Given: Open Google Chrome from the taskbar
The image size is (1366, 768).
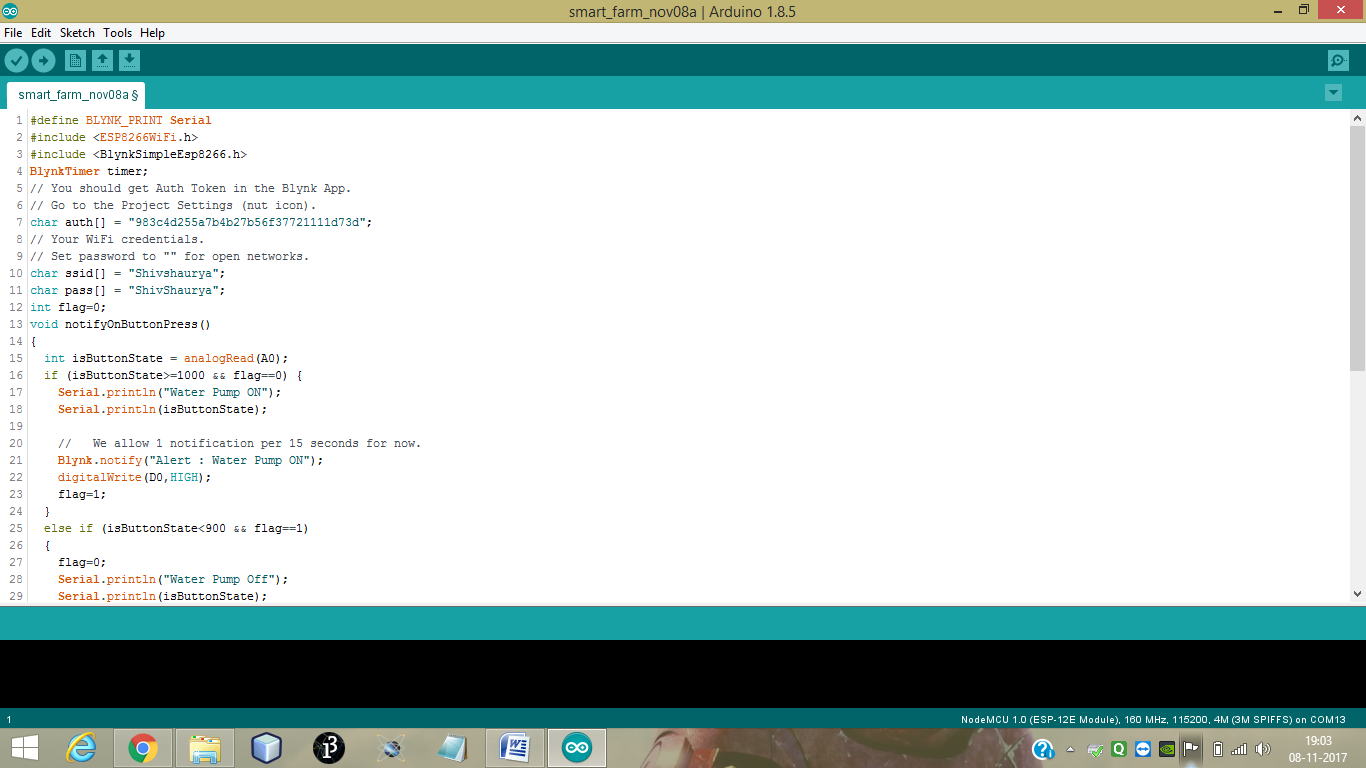Looking at the screenshot, I should 143,748.
